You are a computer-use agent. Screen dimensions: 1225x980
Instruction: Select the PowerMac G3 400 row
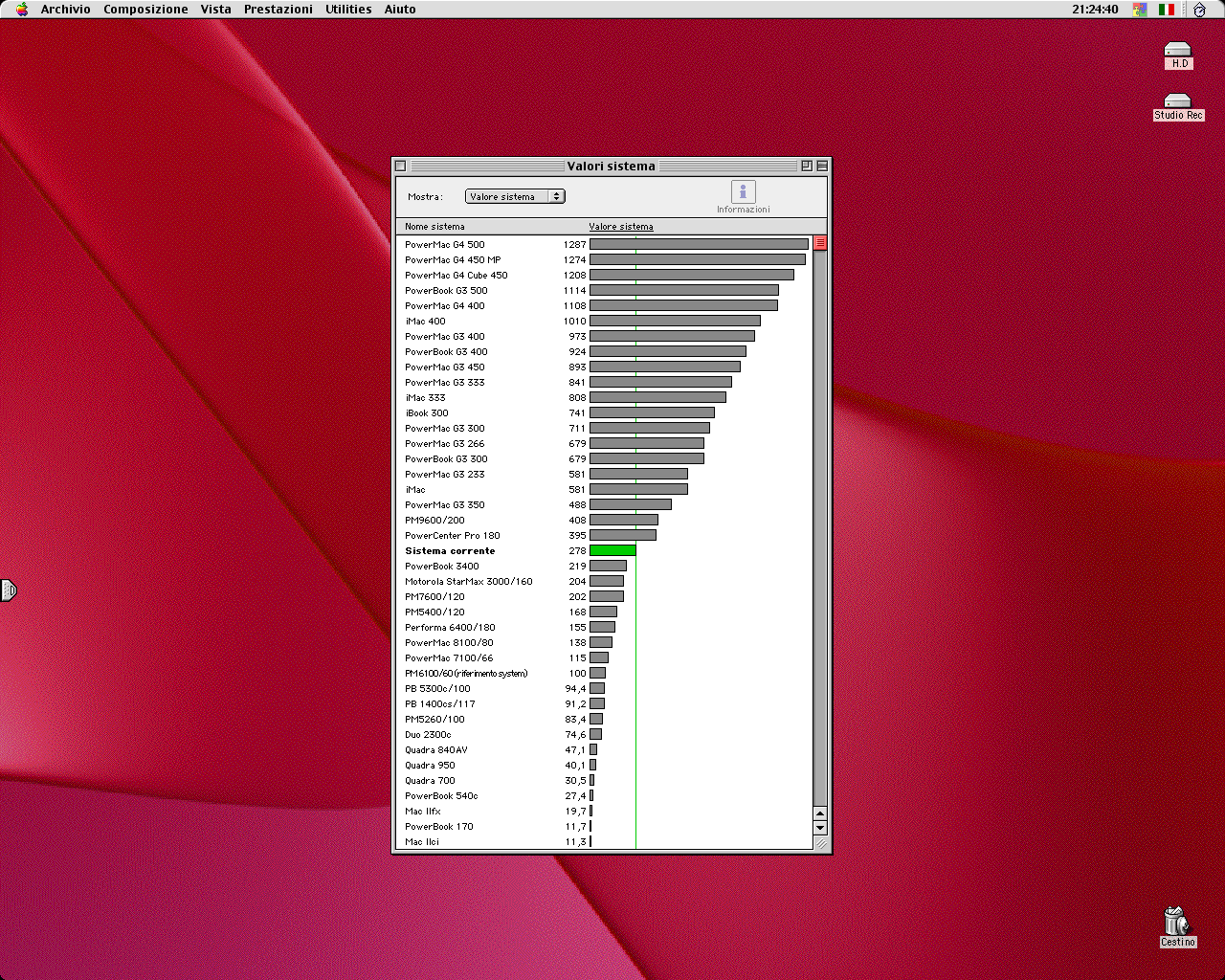[605, 336]
